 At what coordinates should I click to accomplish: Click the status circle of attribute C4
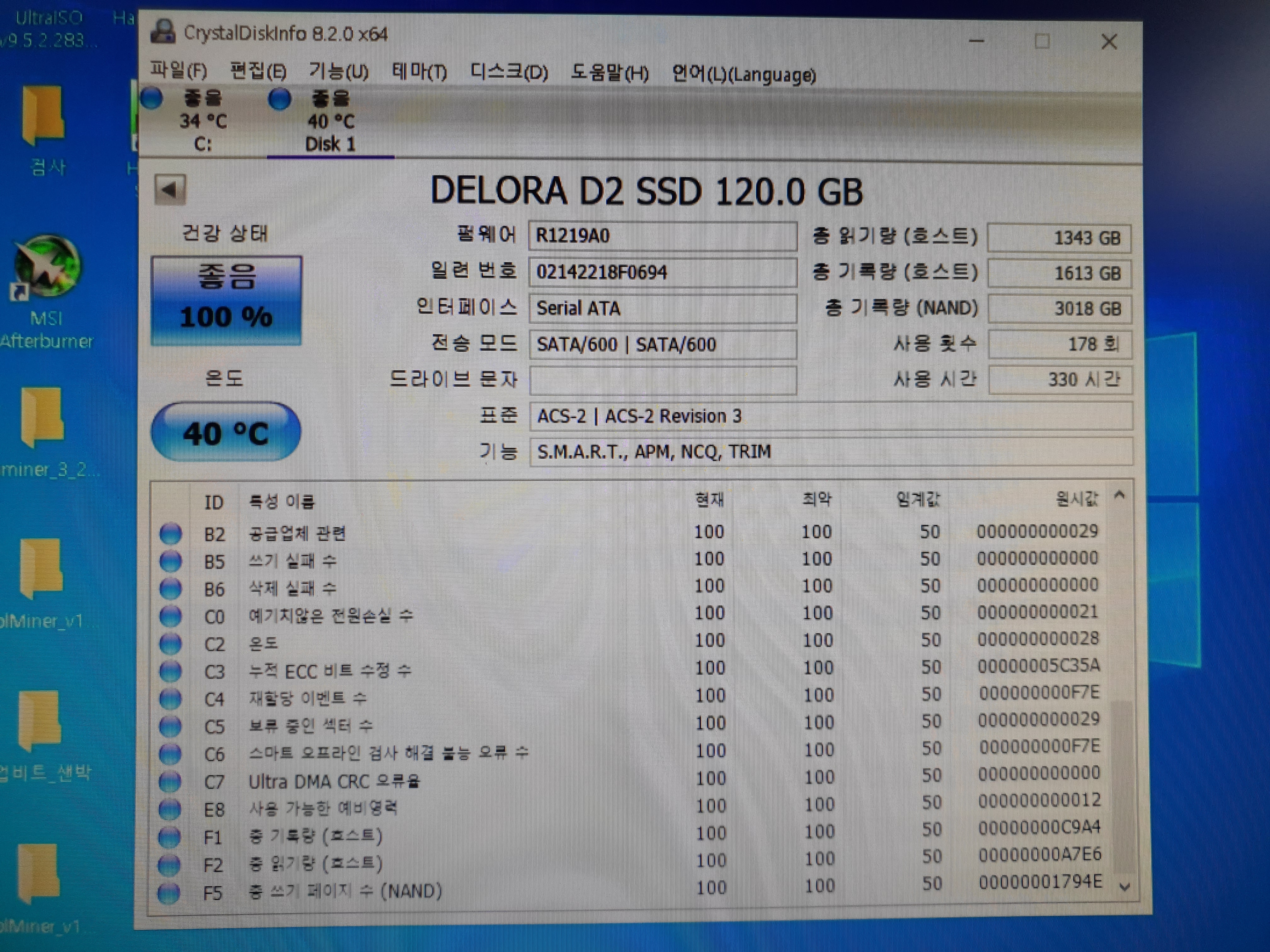tap(170, 698)
